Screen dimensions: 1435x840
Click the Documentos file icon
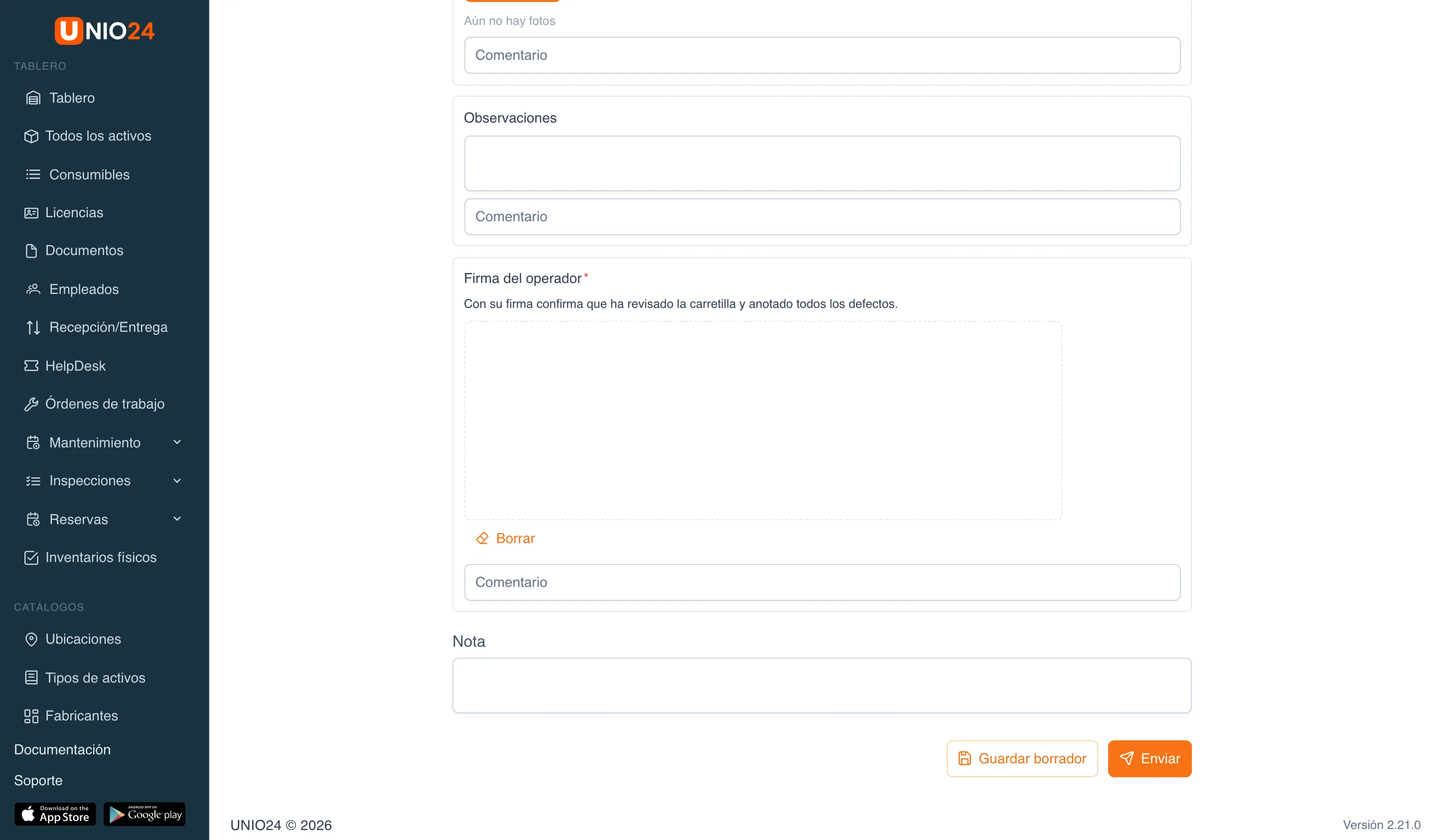pos(31,251)
